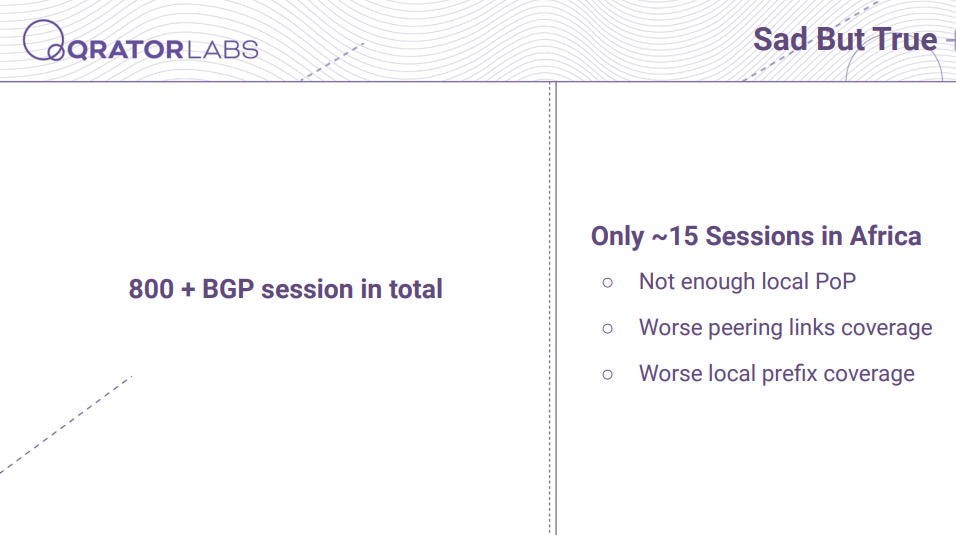
Task: Click the word 'BGP' in the left column
Action: pyautogui.click(x=228, y=289)
